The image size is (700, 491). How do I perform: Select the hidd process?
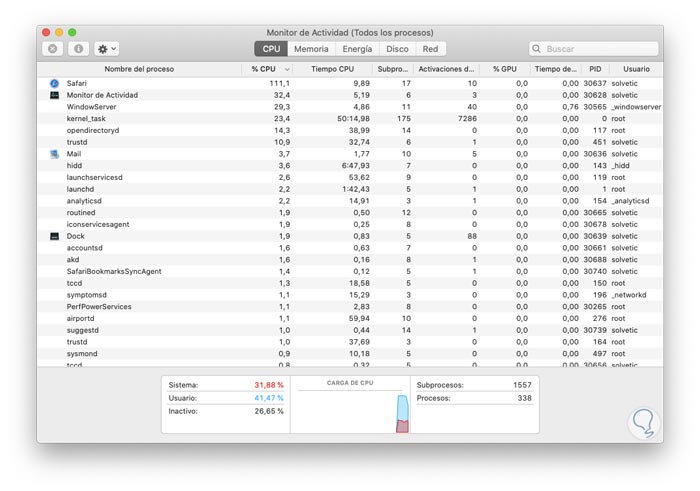[350, 166]
